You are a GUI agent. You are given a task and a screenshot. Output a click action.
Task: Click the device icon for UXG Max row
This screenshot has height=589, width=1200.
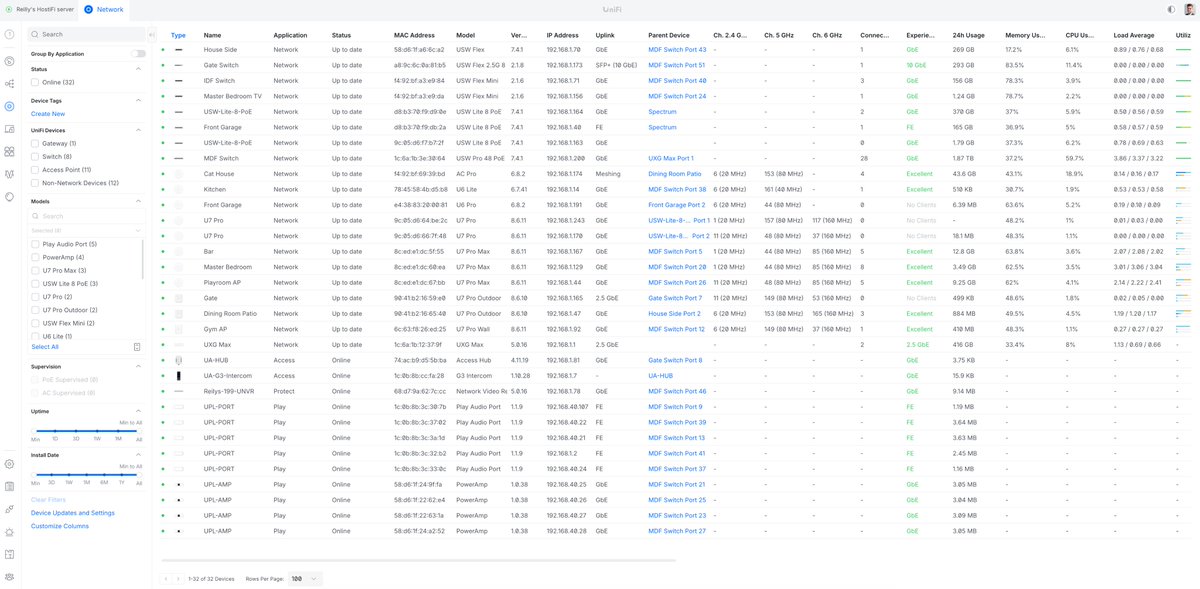point(179,345)
